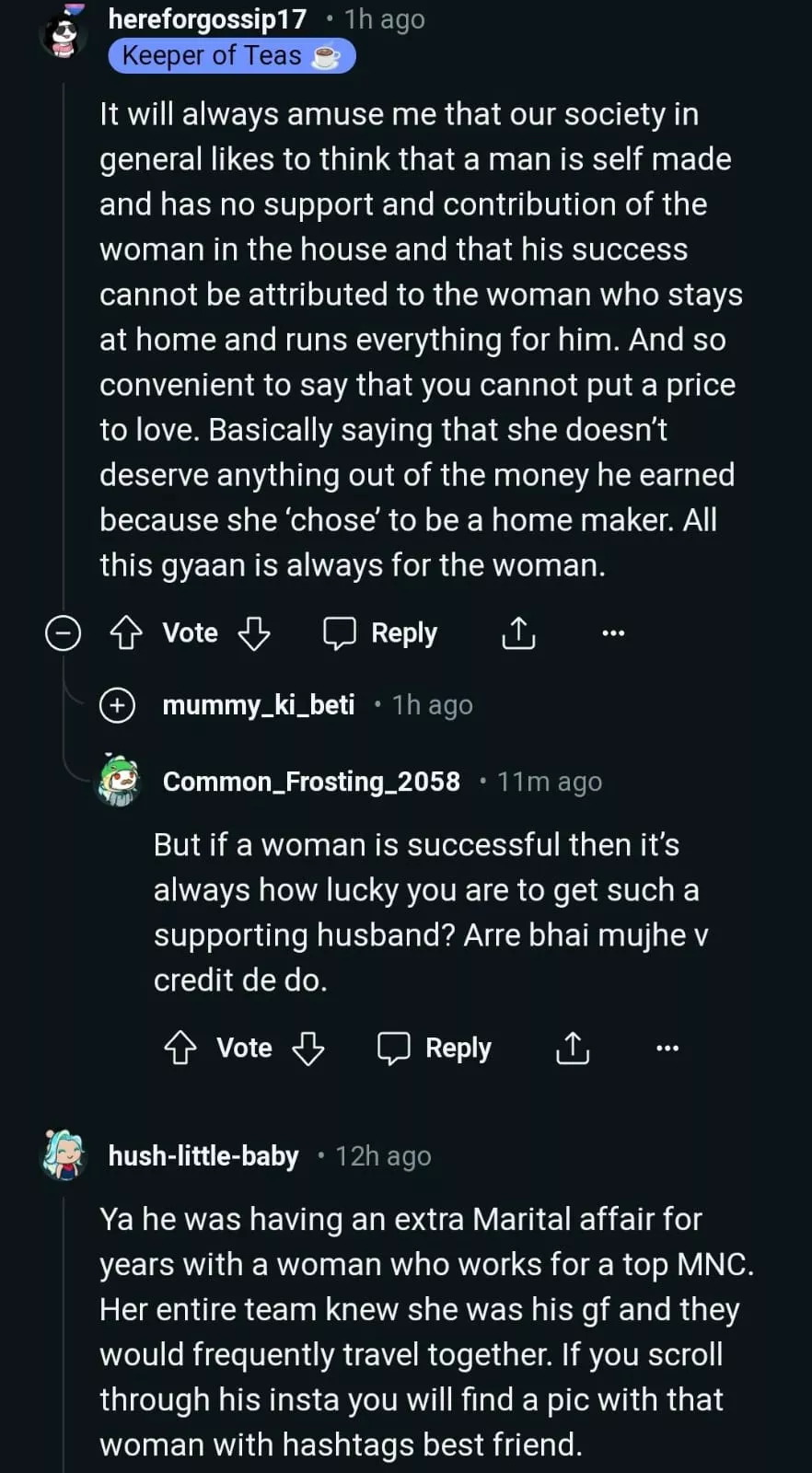812x1473 pixels.
Task: Expand mummy_ki_beti's collapsed comment
Action: tap(117, 705)
